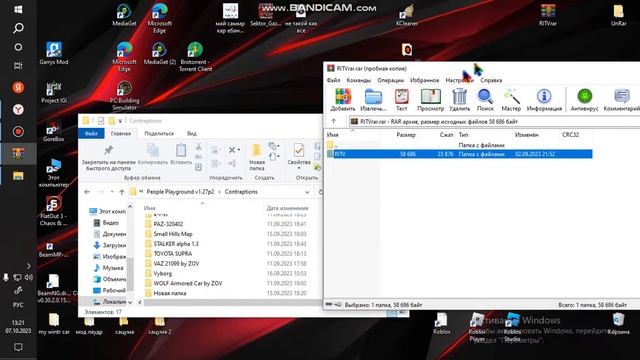Select the TOYOTA SUPRA folder
Image resolution: width=640 pixels, height=360 pixels.
173,253
